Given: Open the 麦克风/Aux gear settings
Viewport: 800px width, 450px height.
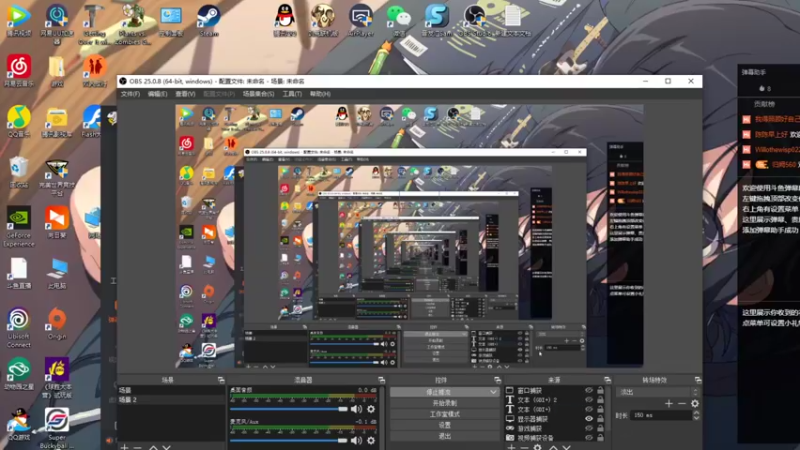Looking at the screenshot, I should point(371,440).
